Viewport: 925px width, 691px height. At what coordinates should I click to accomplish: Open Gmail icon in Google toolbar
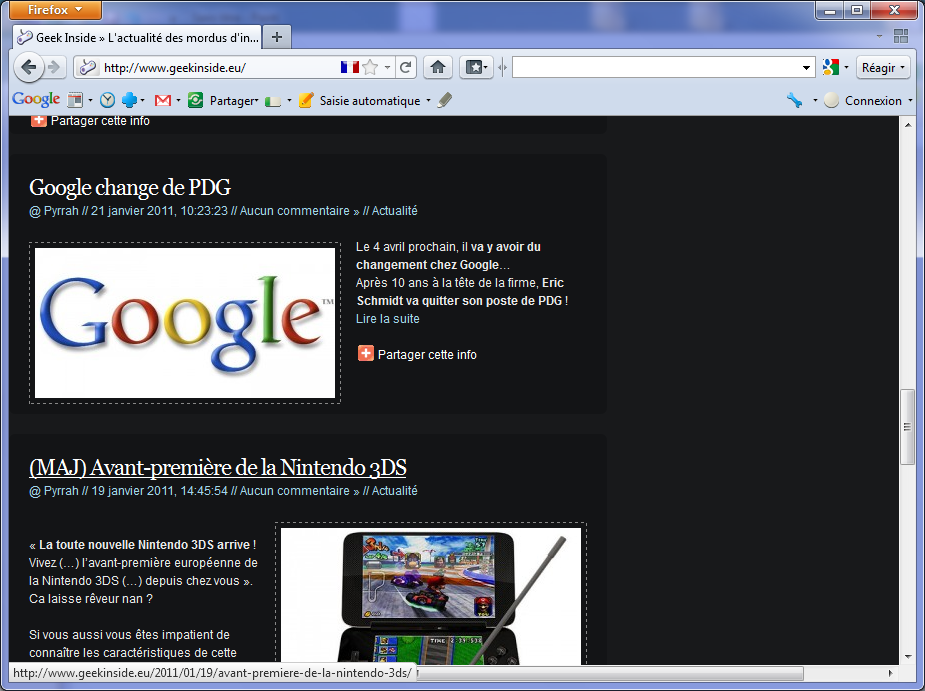pos(163,101)
